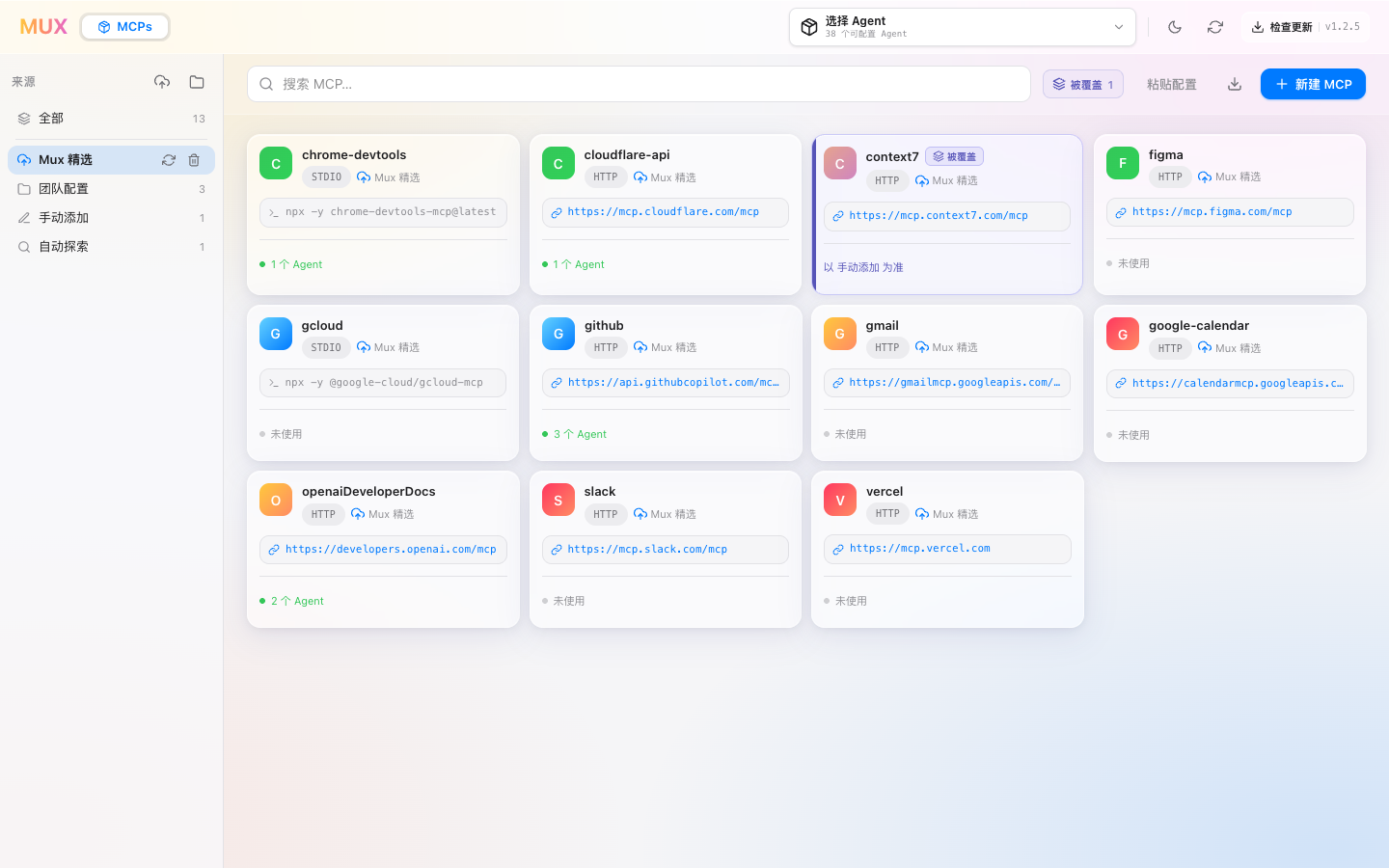
Task: Click '1 个 Agent' on cloudflare-api card
Action: (x=579, y=264)
